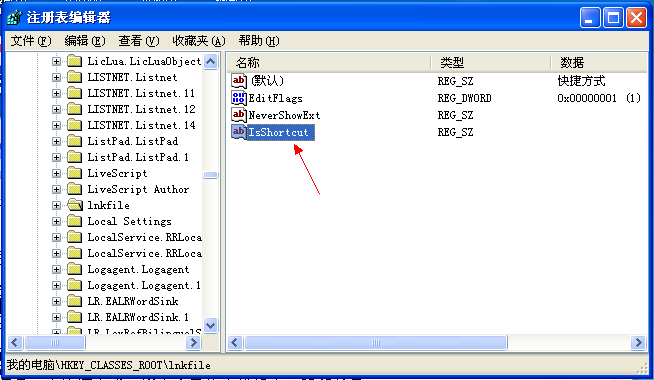The width and height of the screenshot is (654, 380).
Task: Click the 类型 column header
Action: (x=490, y=63)
